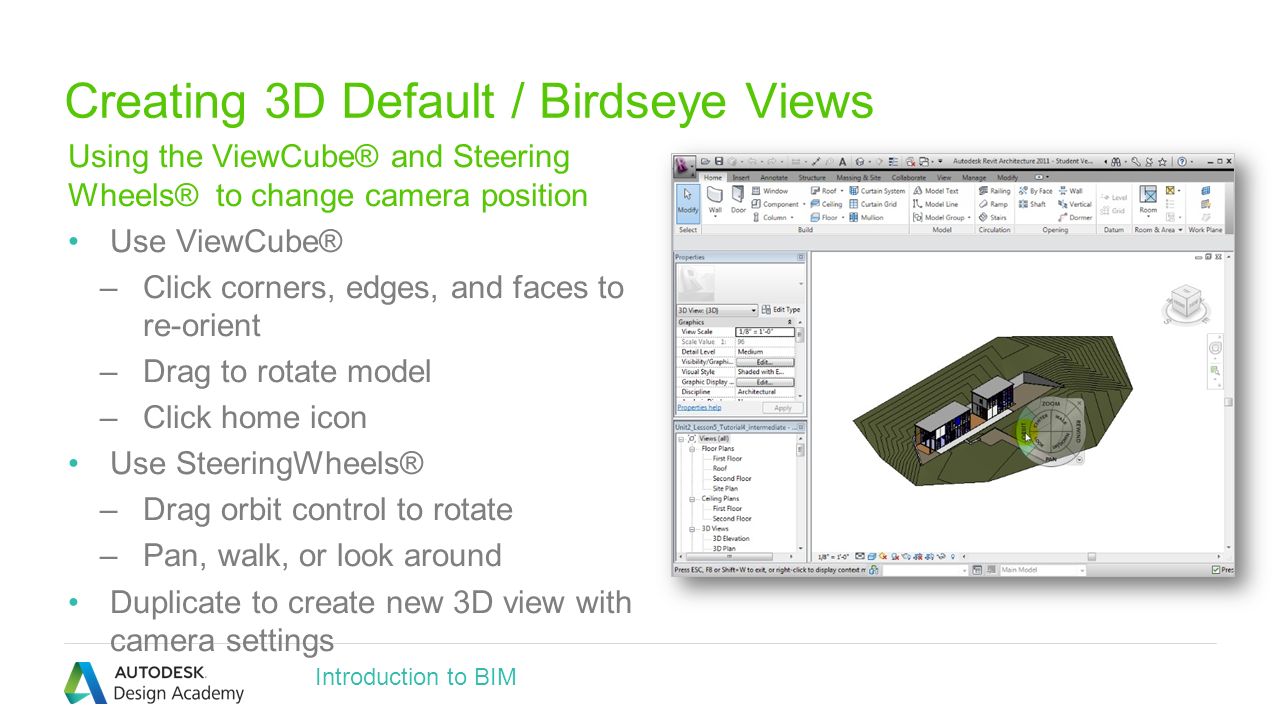Select the Model Line tool
Viewport: 1280px width, 720px height.
(935, 204)
